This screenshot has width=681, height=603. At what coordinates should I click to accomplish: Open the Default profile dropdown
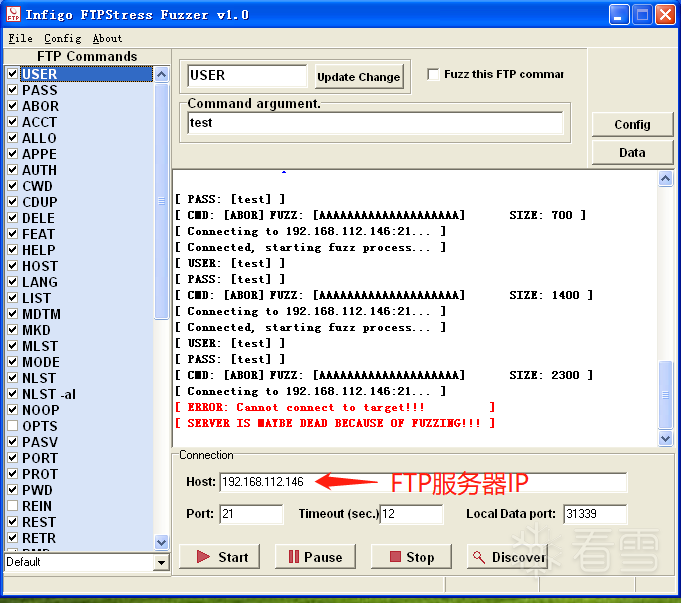pyautogui.click(x=161, y=563)
